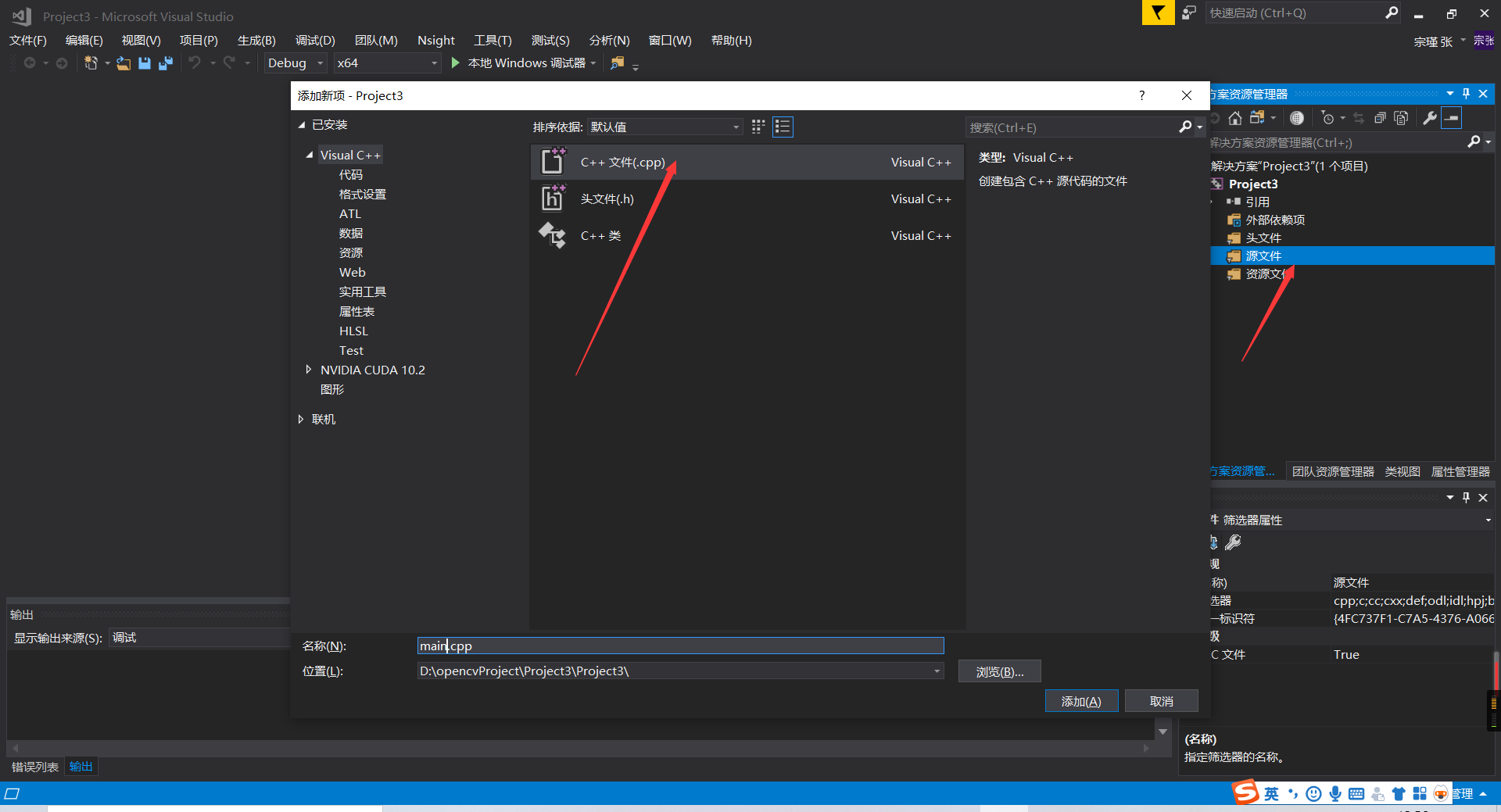Switch dialog to small icons view
Image resolution: width=1501 pixels, height=812 pixels.
(x=758, y=127)
